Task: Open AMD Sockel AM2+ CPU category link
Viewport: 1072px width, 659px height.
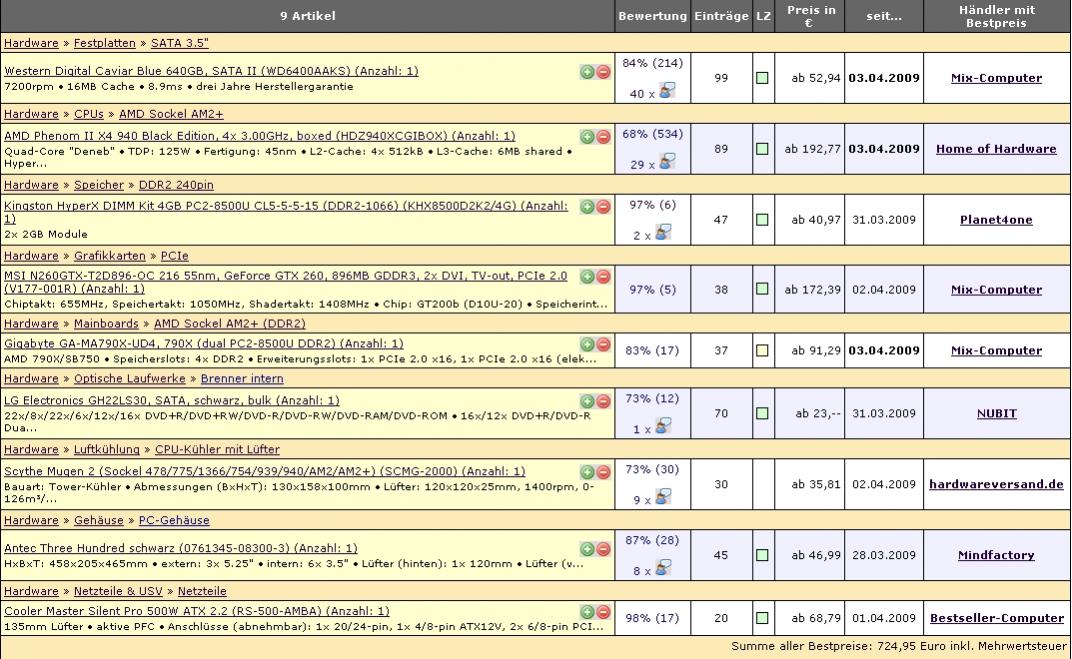Action: (x=171, y=114)
